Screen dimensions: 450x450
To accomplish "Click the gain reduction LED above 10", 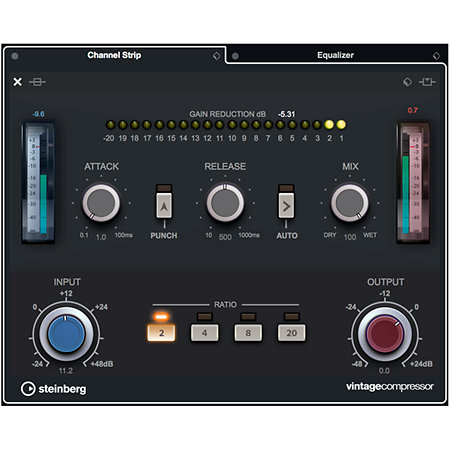I will 232,125.
